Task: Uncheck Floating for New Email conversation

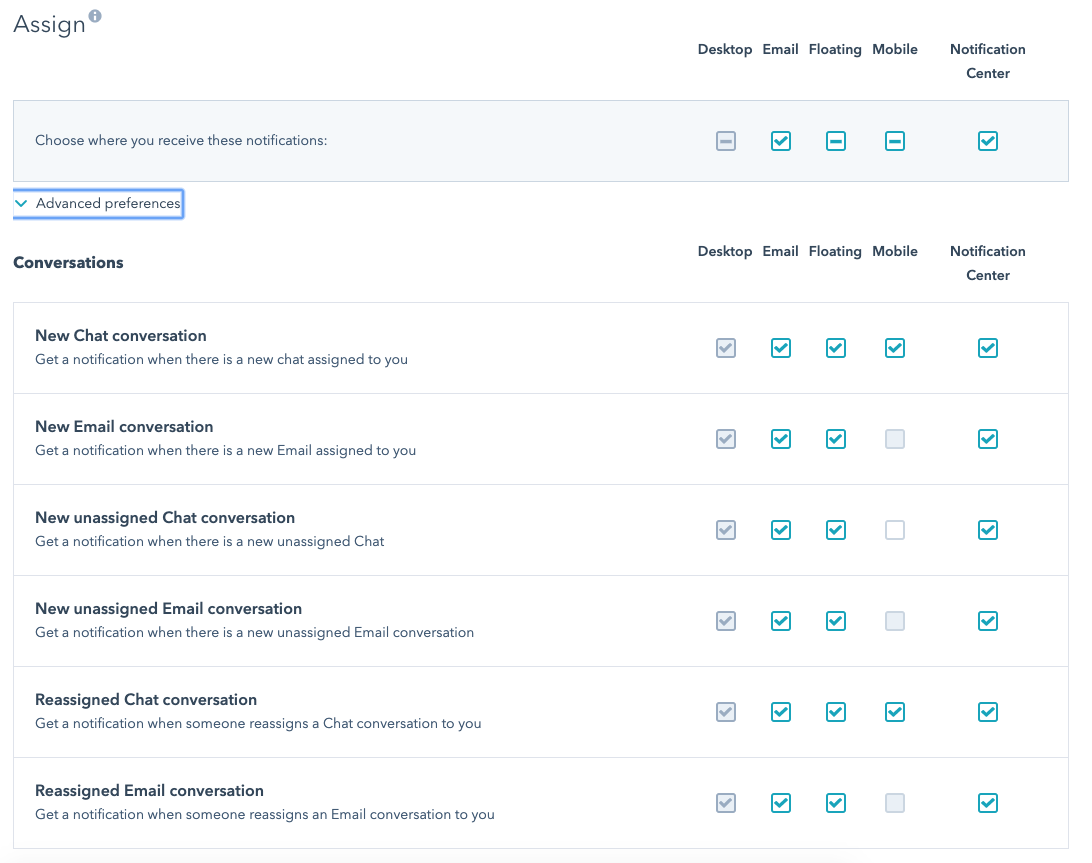Action: [836, 439]
